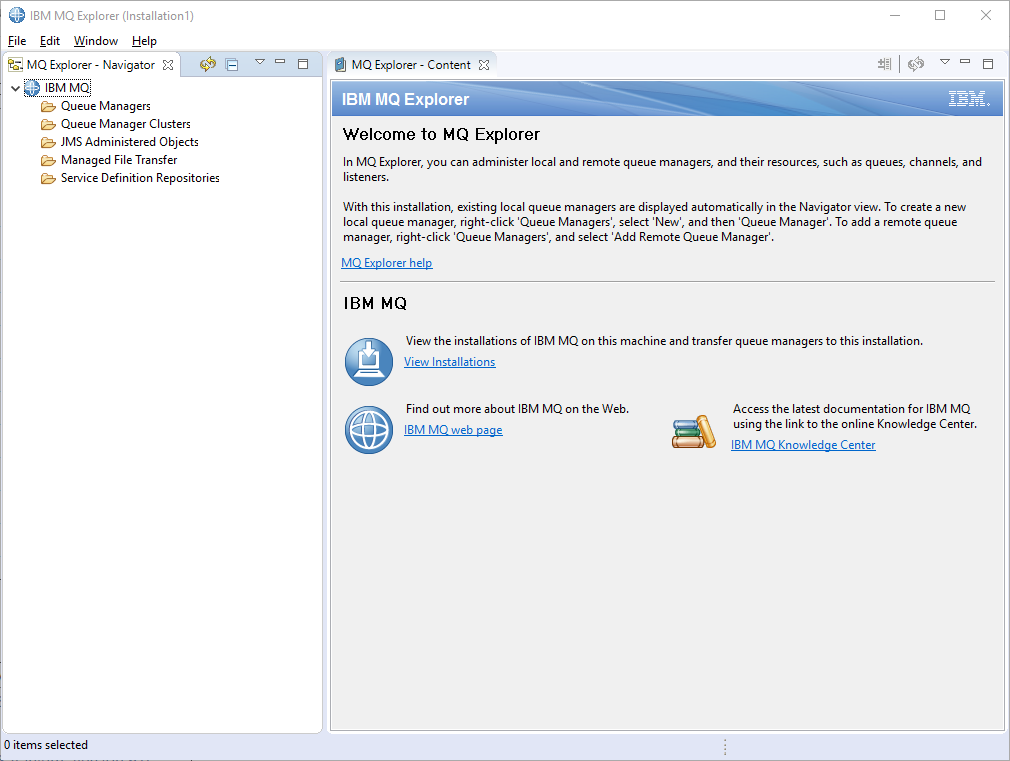The image size is (1010, 761).
Task: Maximize the Navigator view panel
Action: pos(303,64)
